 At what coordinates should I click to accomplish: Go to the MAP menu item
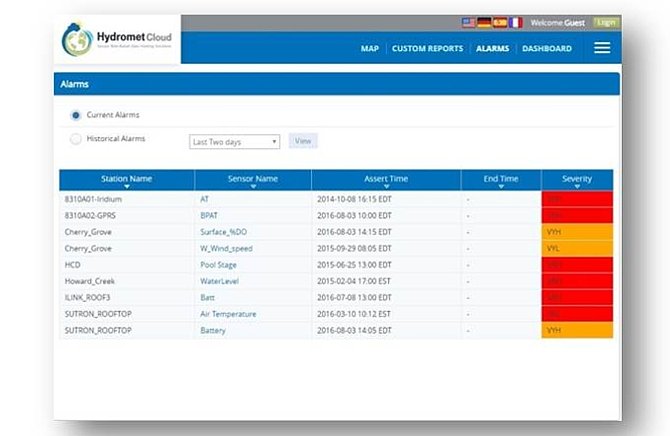[x=369, y=48]
